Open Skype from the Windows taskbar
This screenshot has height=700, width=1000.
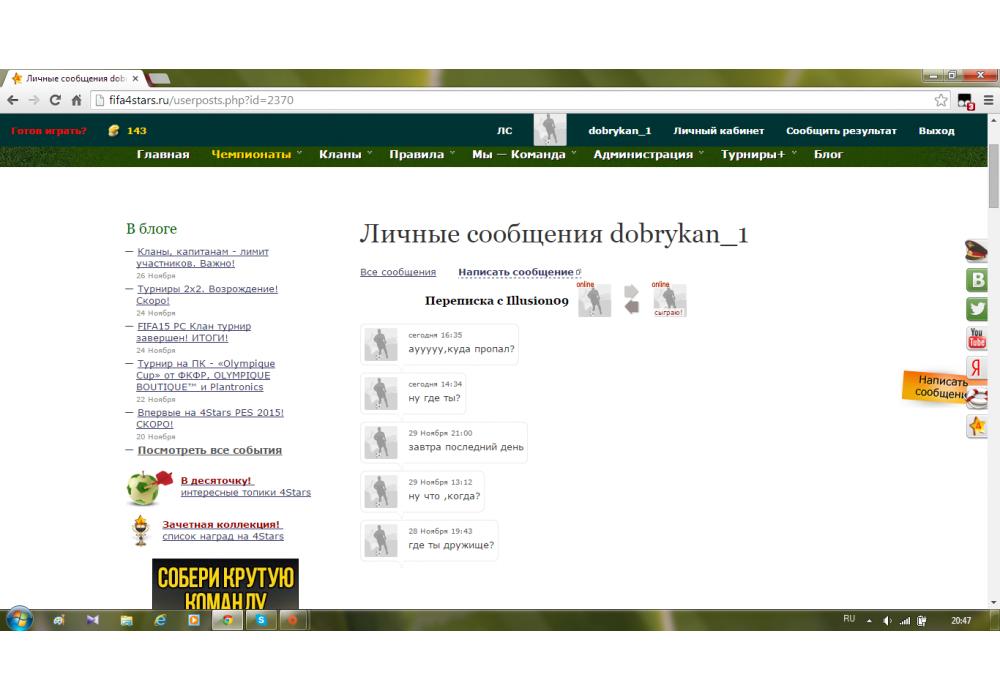pyautogui.click(x=260, y=620)
